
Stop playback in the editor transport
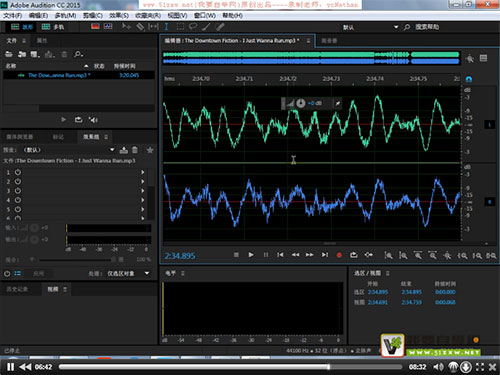236,255
